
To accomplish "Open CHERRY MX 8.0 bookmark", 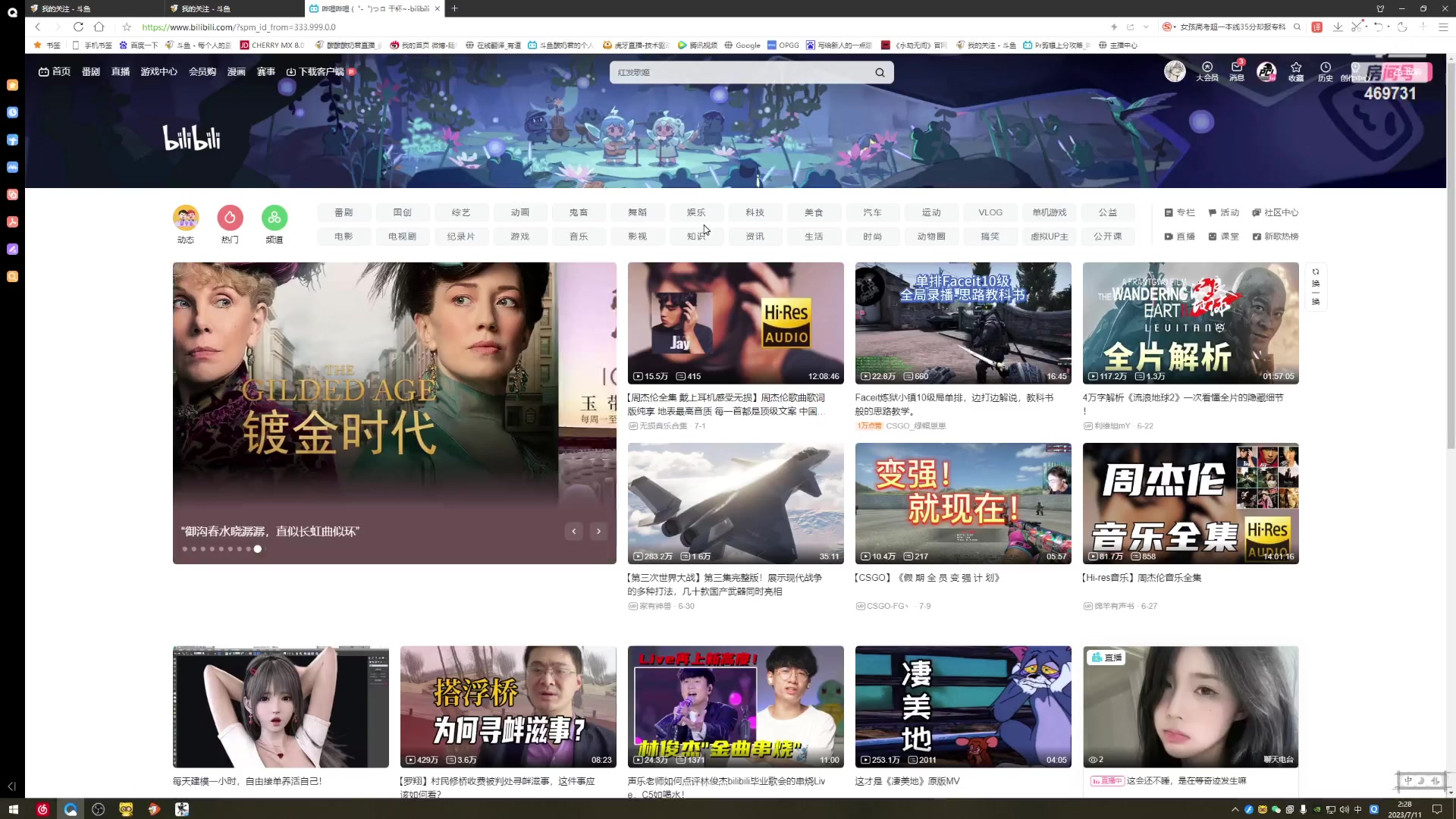I will click(x=272, y=45).
